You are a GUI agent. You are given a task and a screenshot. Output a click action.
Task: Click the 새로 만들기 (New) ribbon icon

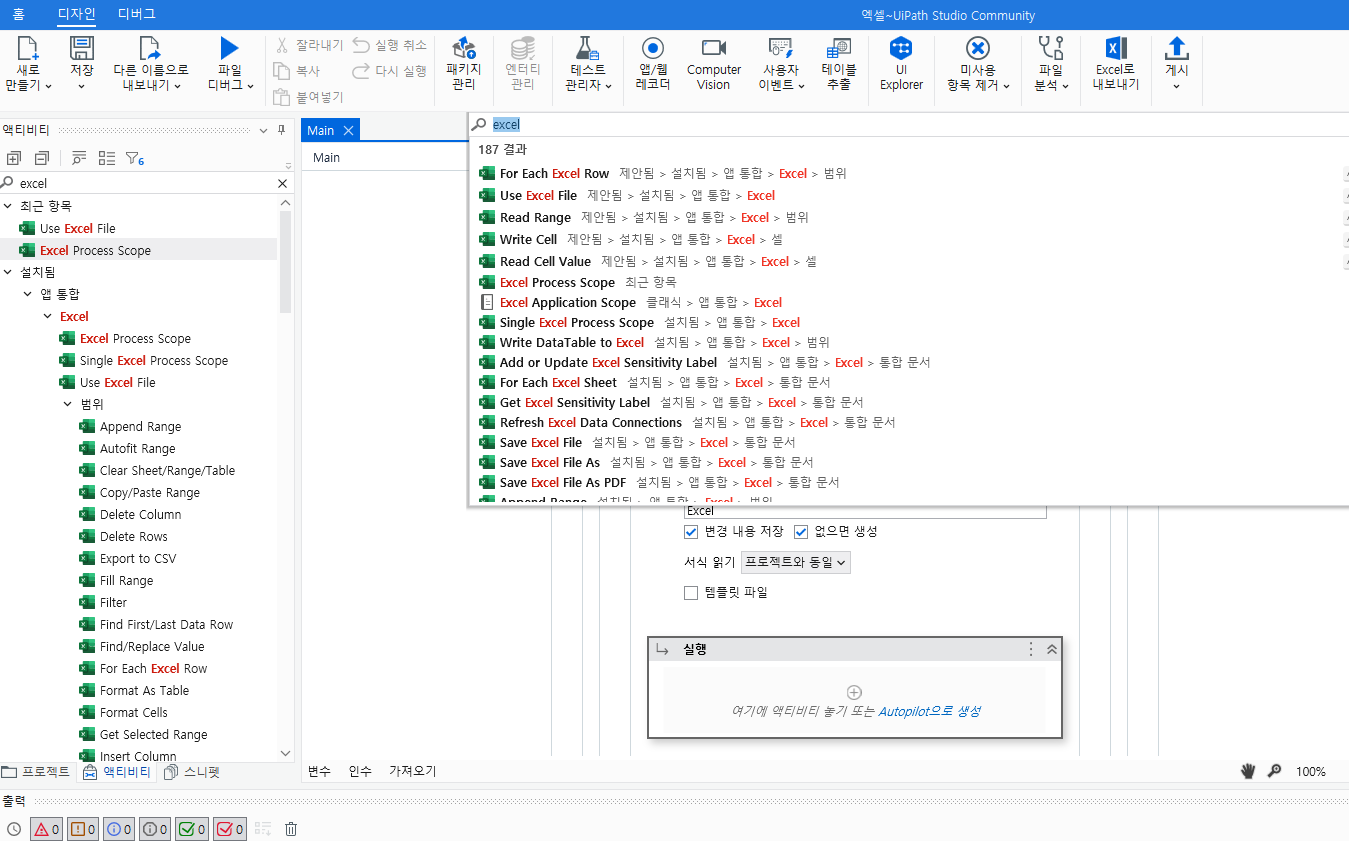(28, 48)
